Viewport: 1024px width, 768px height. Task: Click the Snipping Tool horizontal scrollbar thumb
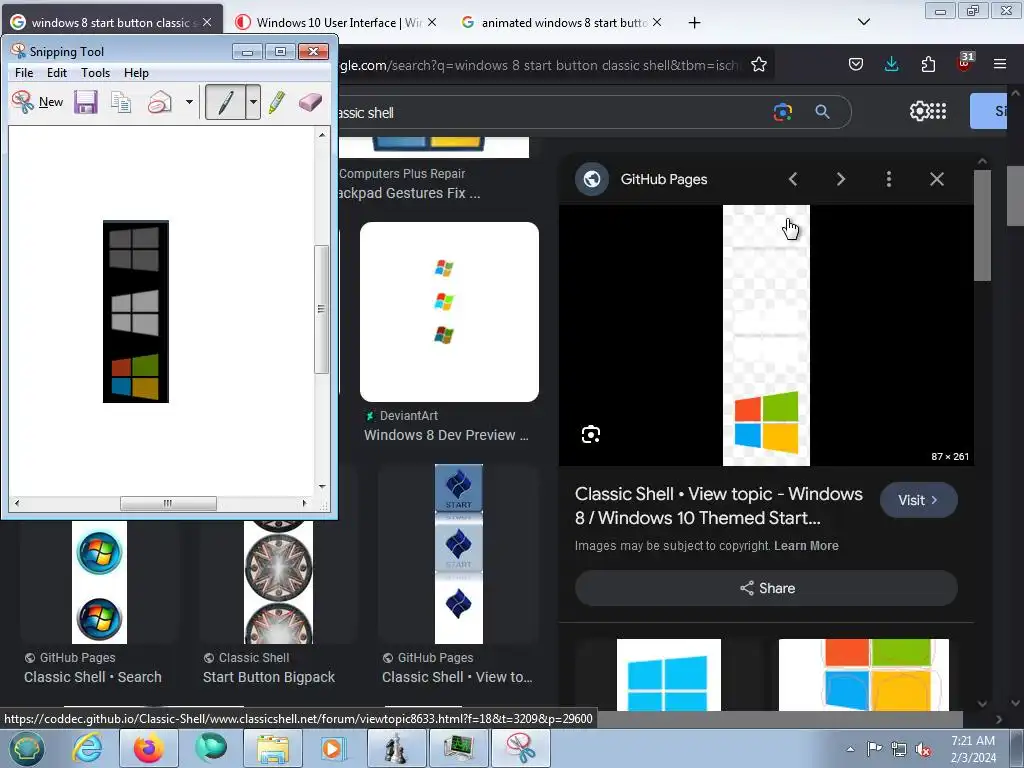[x=168, y=504]
